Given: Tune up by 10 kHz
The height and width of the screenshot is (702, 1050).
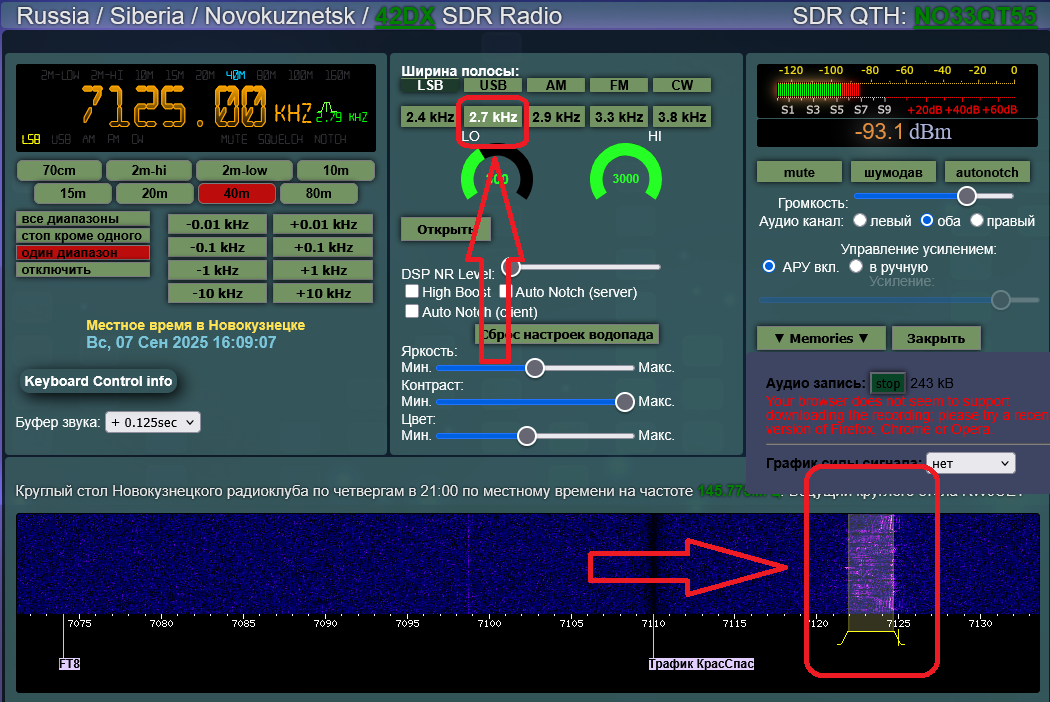Looking at the screenshot, I should [323, 293].
